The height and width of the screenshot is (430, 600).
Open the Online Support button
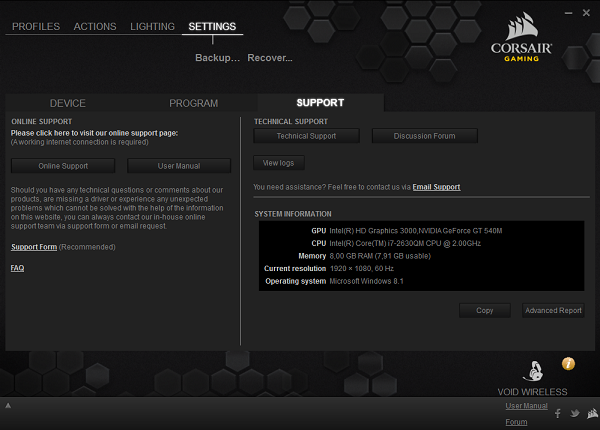pos(63,166)
